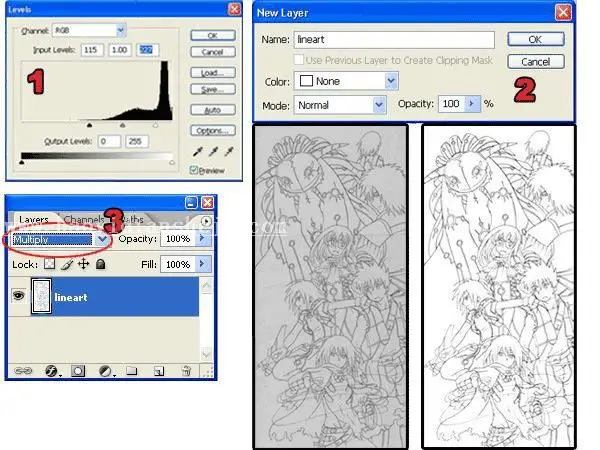The height and width of the screenshot is (450, 600).
Task: Click OK in the New Layer dialog
Action: click(536, 39)
